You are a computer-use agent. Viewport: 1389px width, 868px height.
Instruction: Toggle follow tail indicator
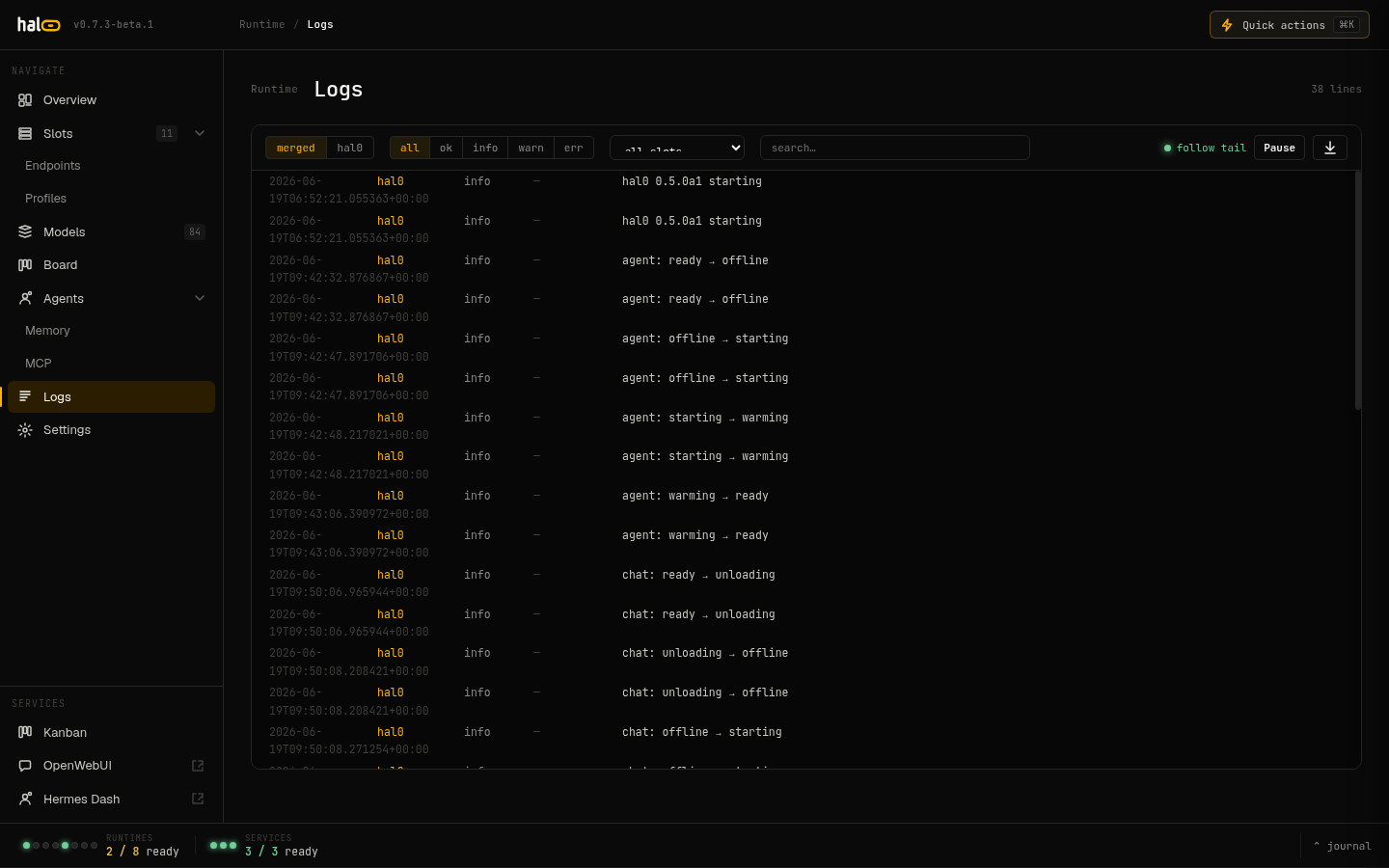point(1205,148)
